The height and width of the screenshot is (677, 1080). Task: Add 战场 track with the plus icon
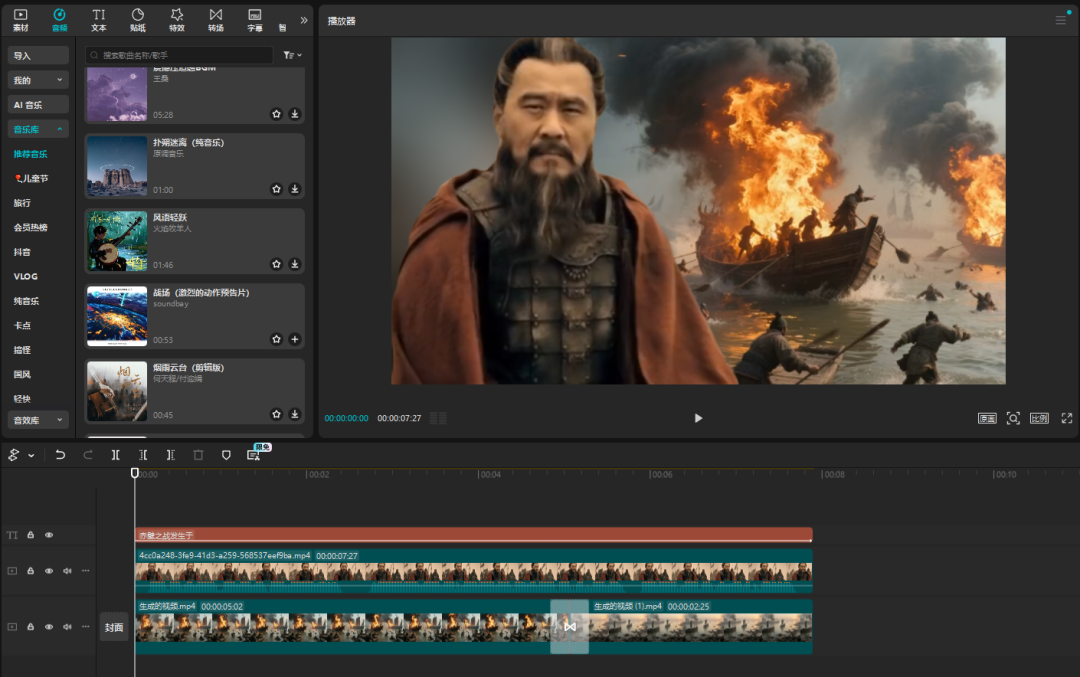[x=295, y=339]
